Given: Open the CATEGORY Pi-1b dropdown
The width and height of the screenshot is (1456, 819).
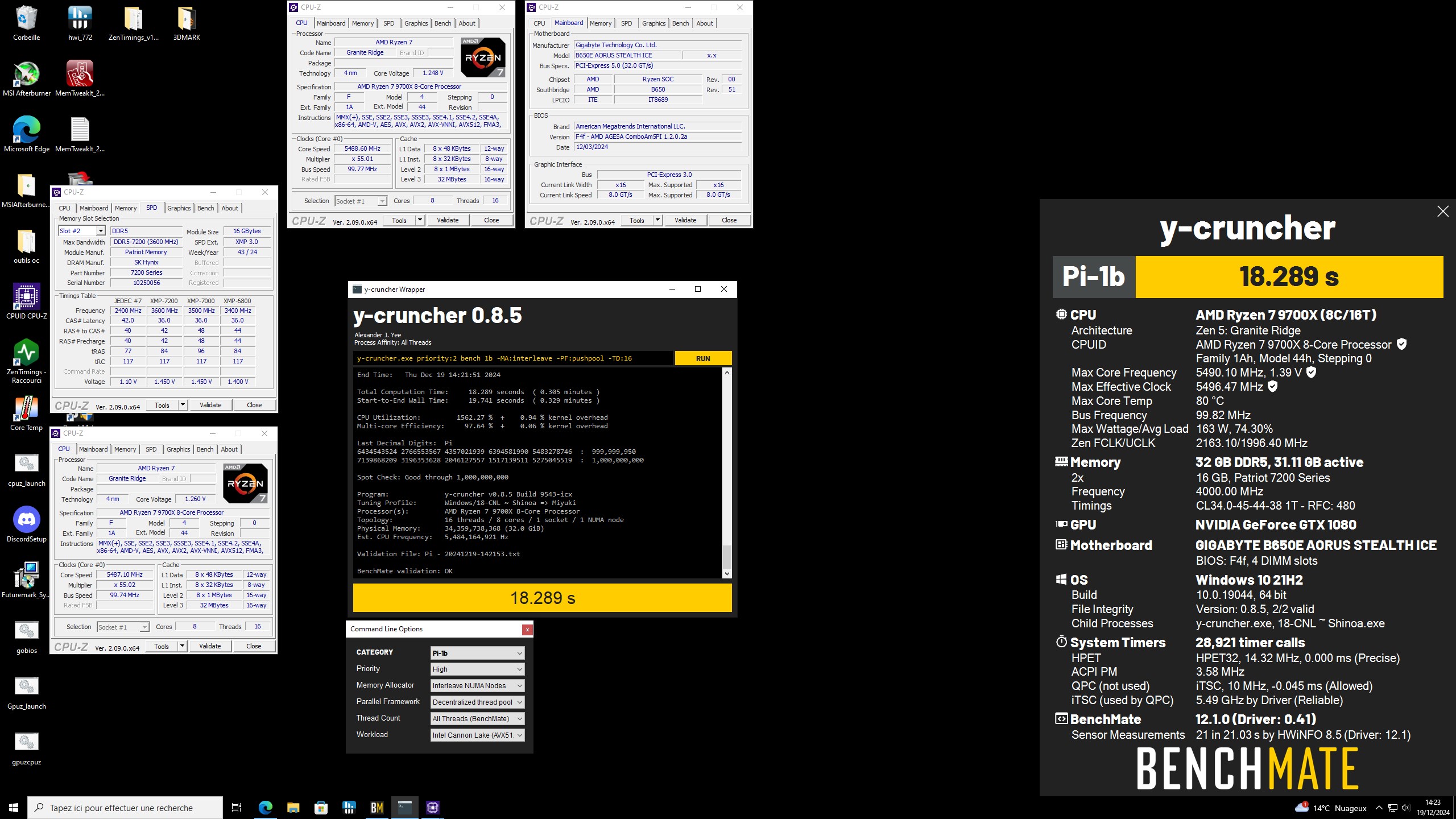Looking at the screenshot, I should 477,653.
